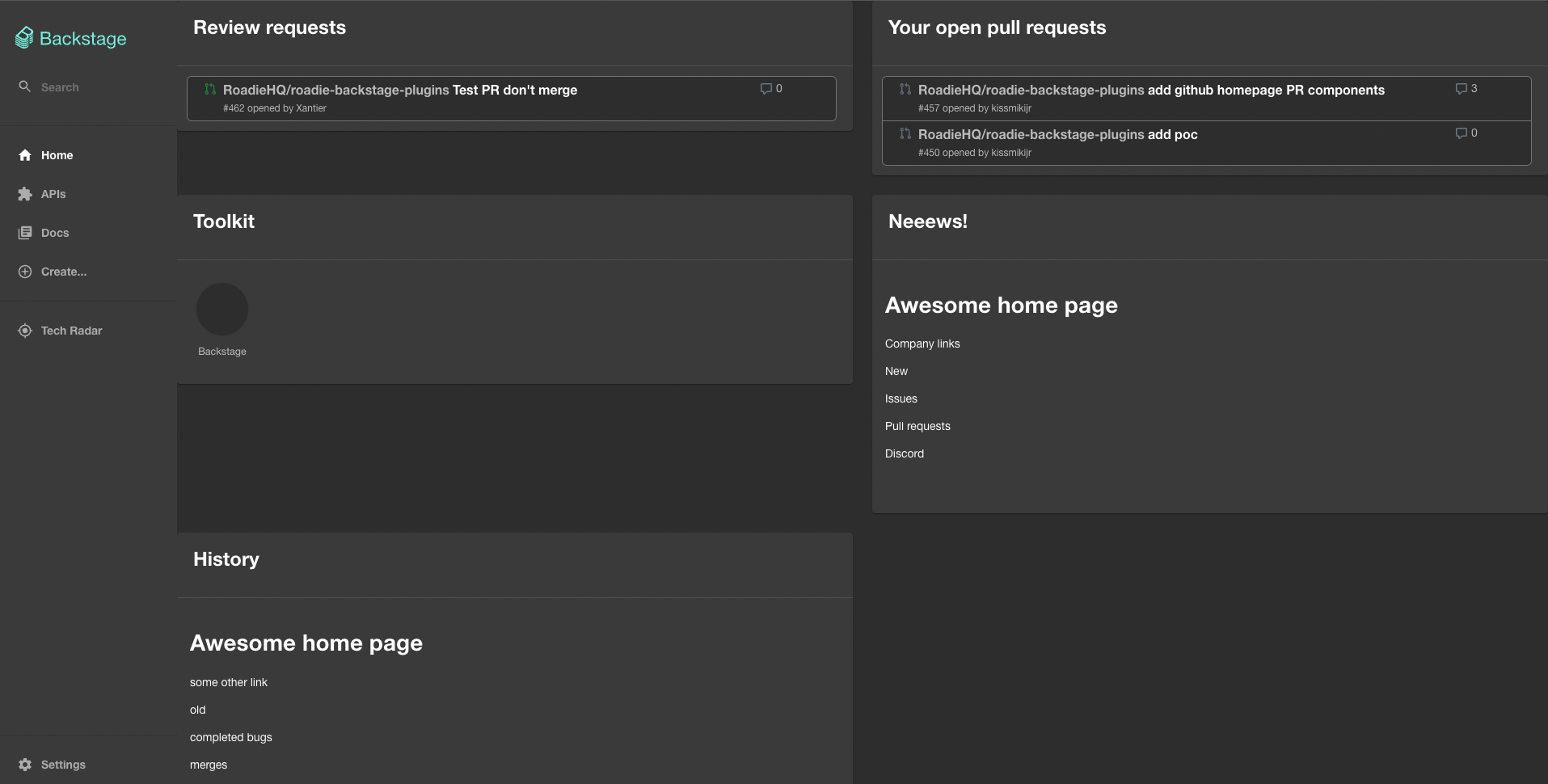Click the APIs puzzle-piece icon
The width and height of the screenshot is (1548, 784).
click(x=25, y=194)
